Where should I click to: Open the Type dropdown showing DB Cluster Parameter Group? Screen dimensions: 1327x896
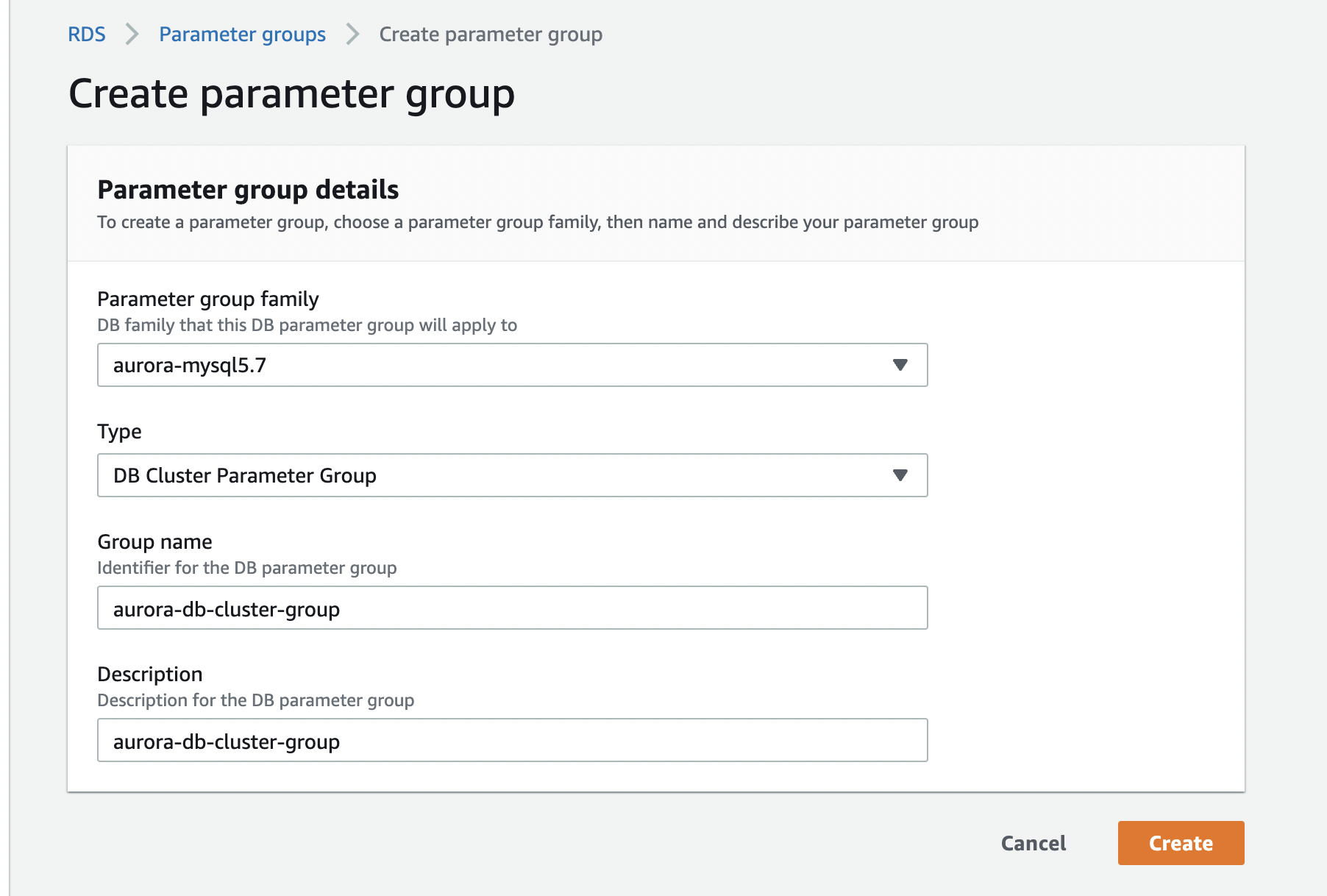[513, 475]
